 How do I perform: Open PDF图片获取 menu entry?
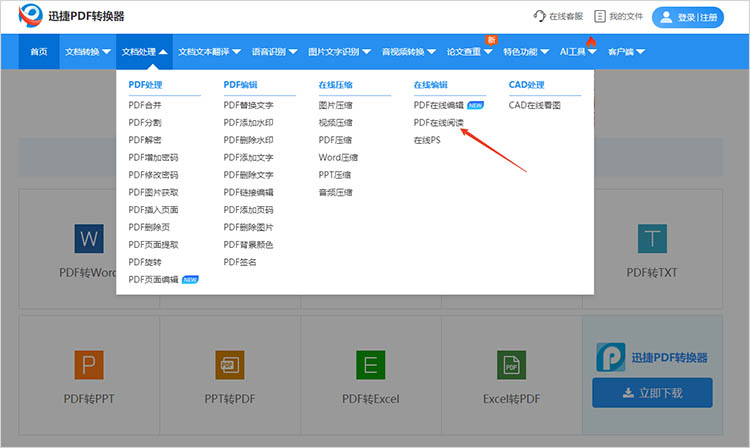tap(153, 192)
